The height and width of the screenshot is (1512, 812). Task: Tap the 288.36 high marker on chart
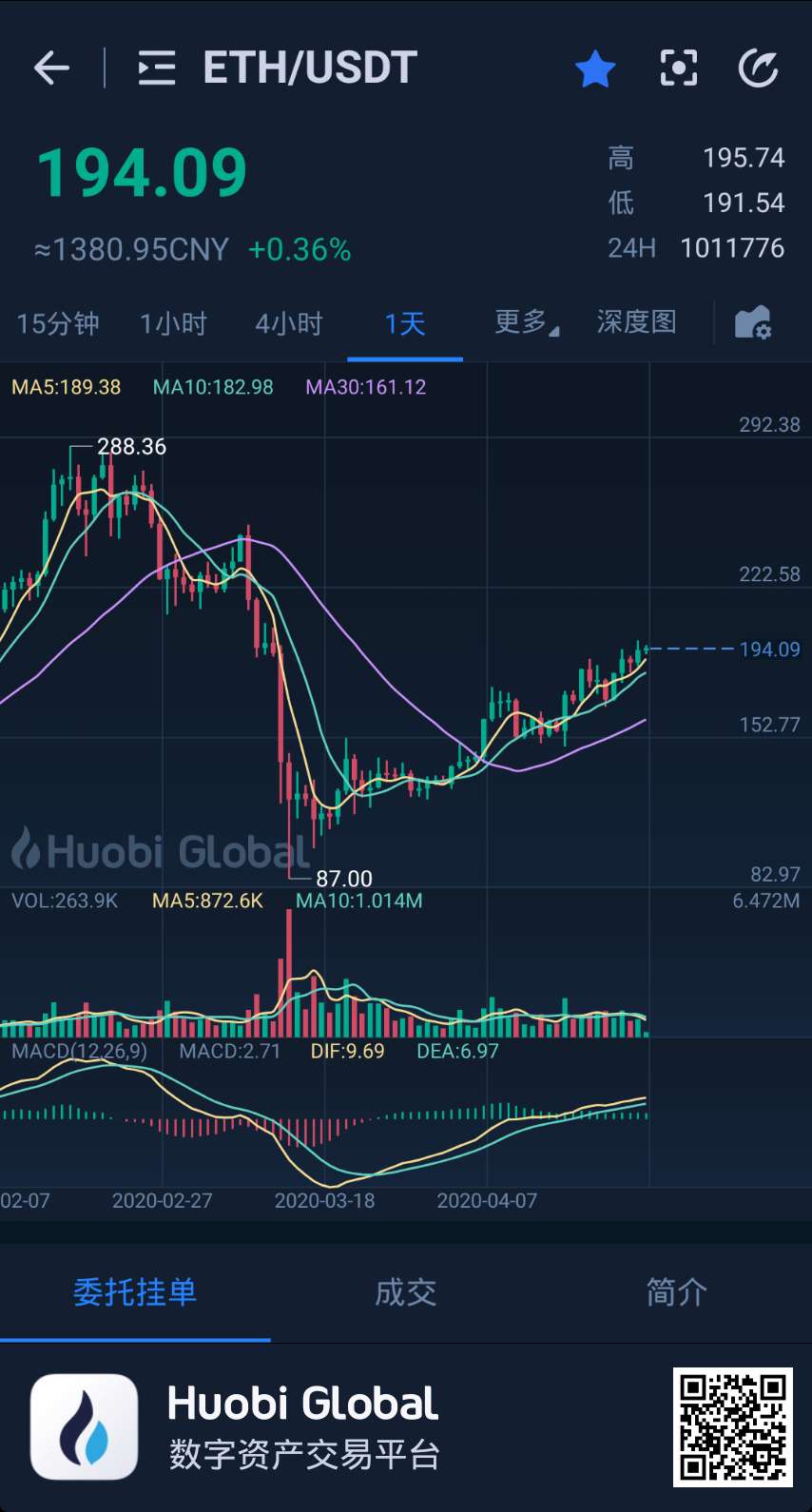pos(131,446)
